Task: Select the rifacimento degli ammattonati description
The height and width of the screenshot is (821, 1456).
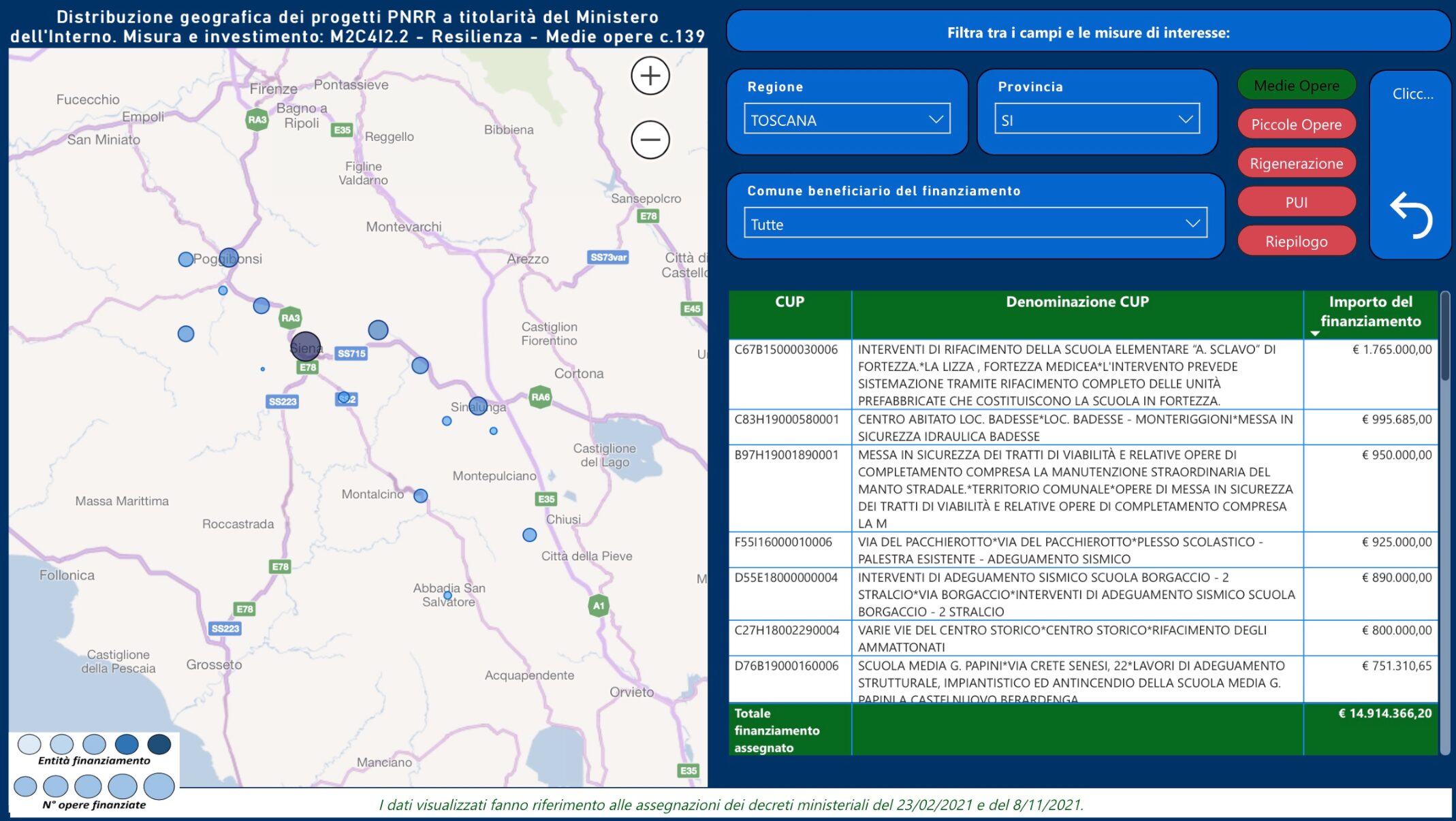Action: pos(1077,639)
